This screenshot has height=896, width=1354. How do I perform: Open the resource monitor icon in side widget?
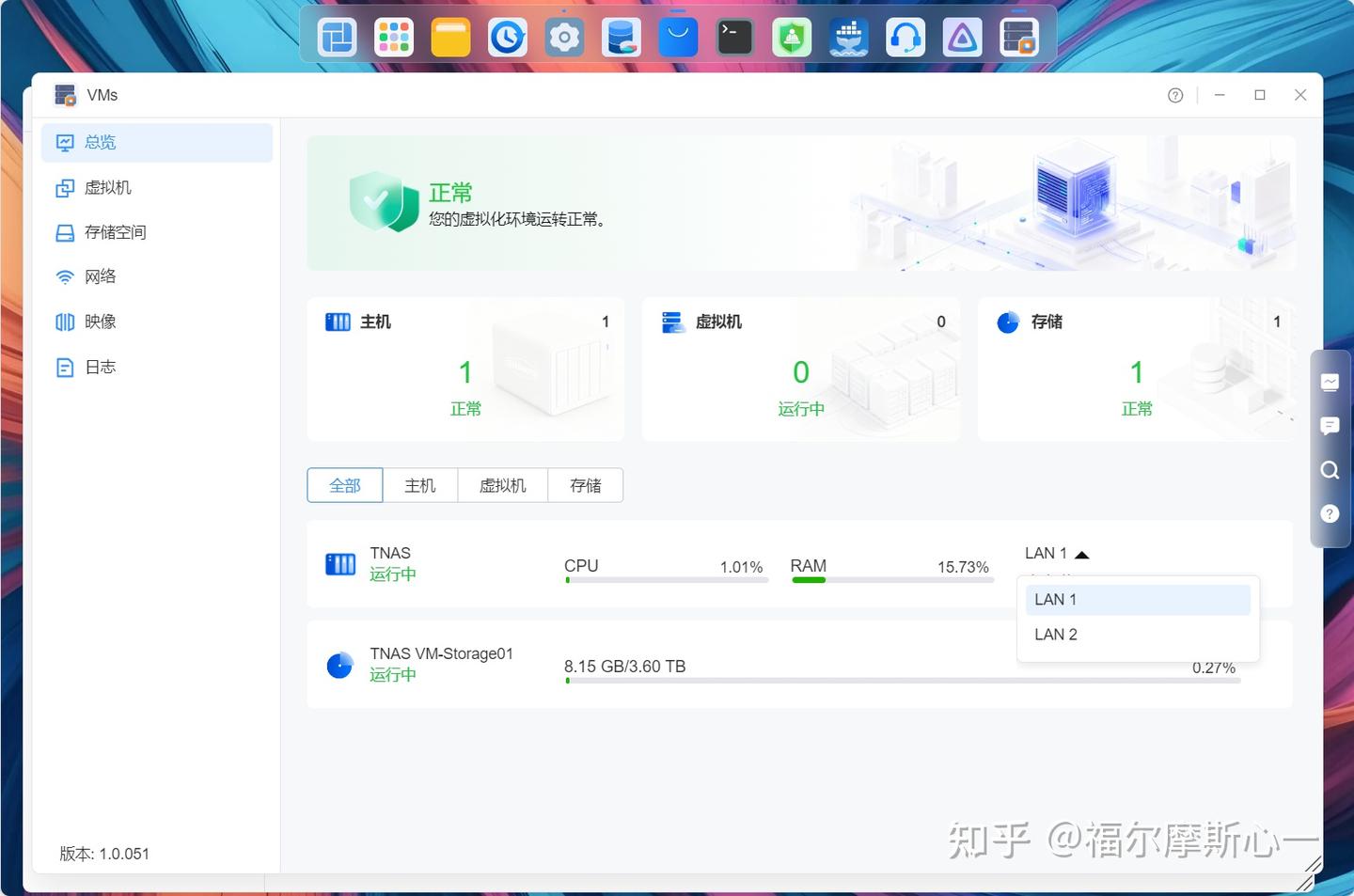[x=1330, y=382]
